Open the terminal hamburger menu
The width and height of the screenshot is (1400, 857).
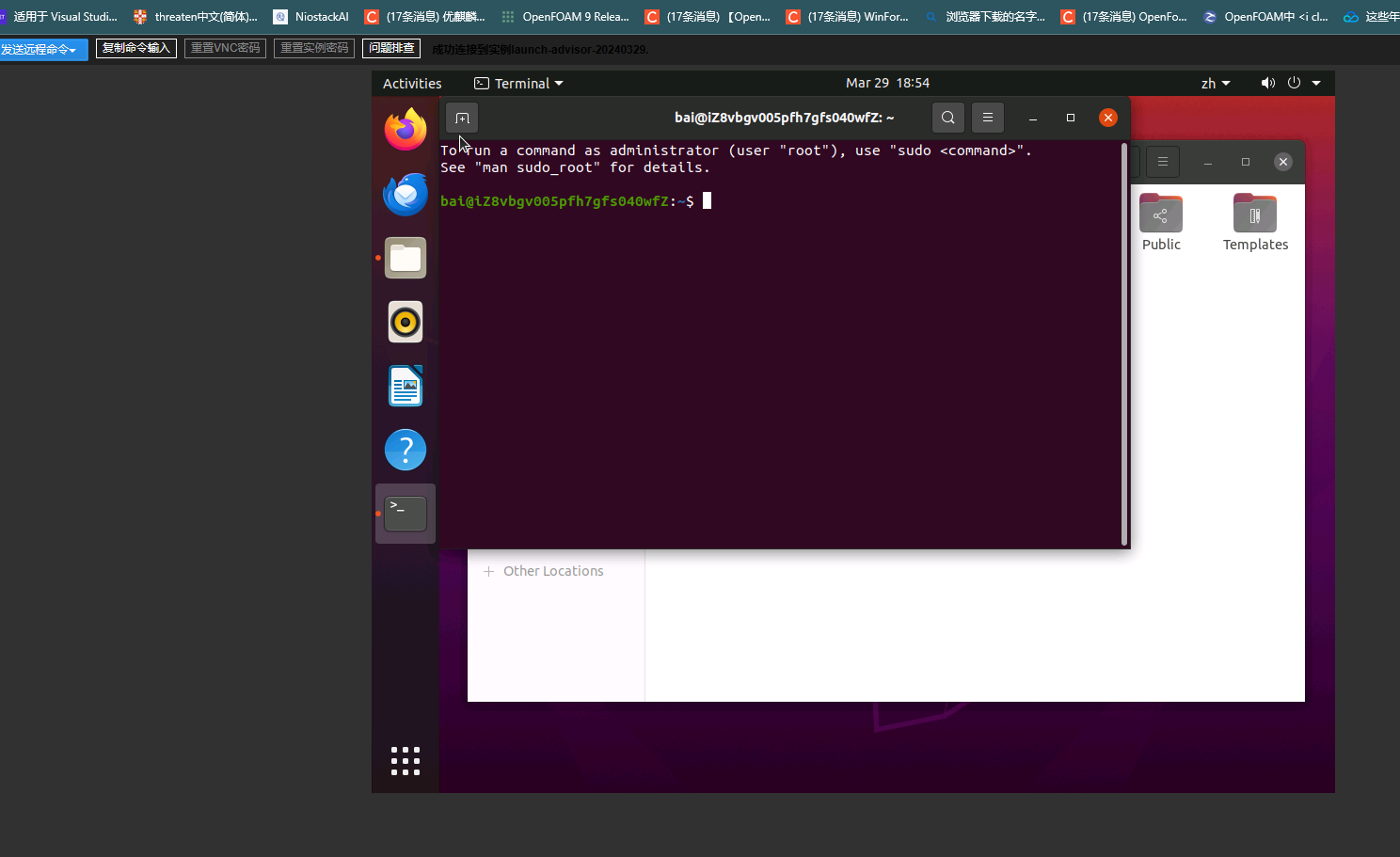[x=988, y=118]
